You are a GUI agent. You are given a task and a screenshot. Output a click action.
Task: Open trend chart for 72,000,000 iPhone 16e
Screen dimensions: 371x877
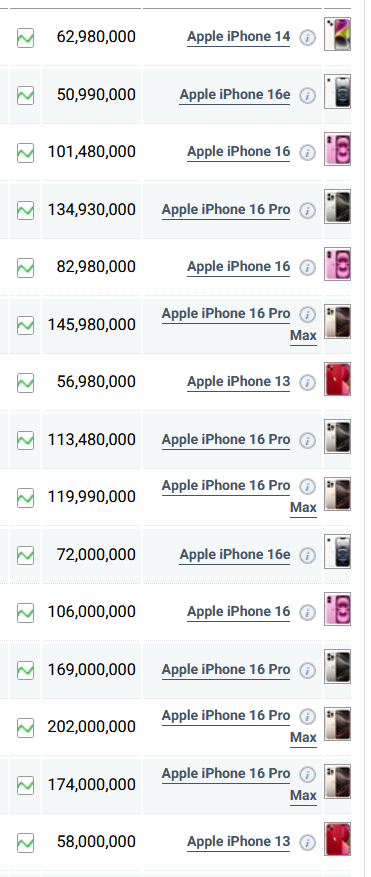click(25, 555)
